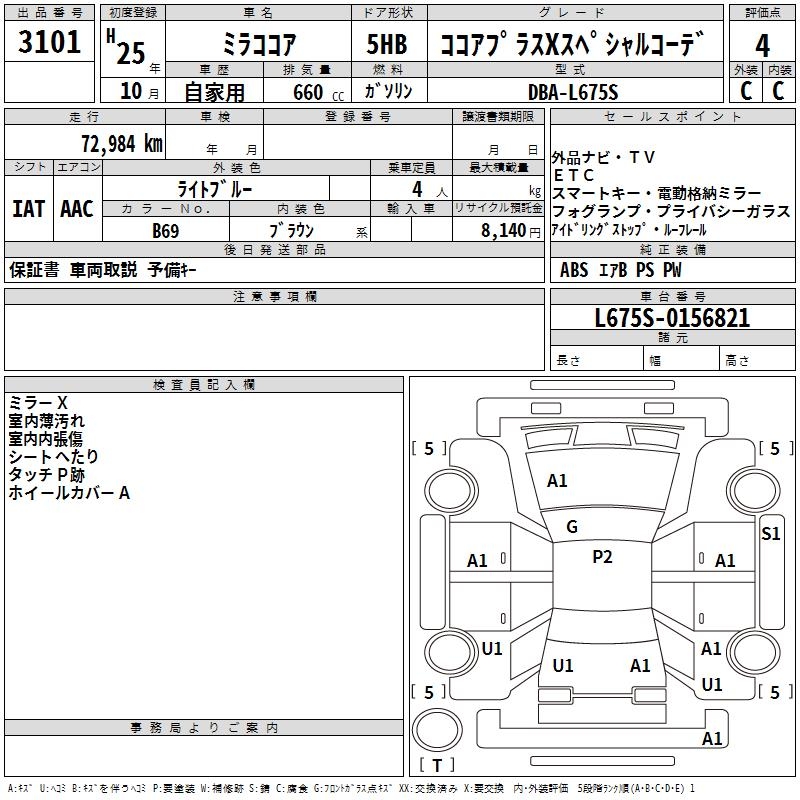Select the top-left [5] tire marker
The height and width of the screenshot is (800, 800).
[x=429, y=449]
